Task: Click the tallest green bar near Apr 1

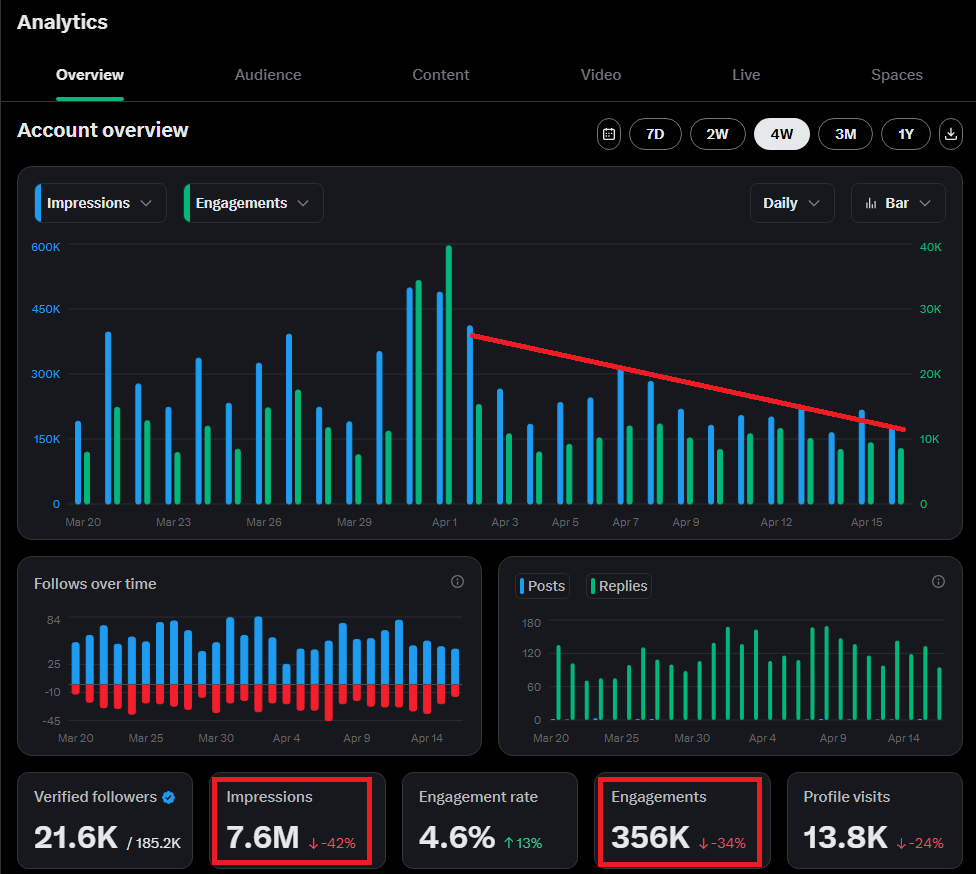Action: coord(449,375)
